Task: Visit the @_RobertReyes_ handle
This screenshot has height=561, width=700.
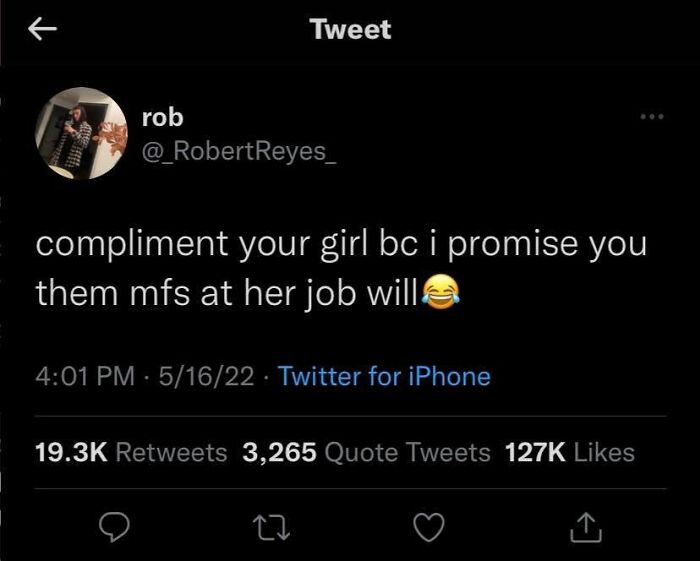Action: 239,152
